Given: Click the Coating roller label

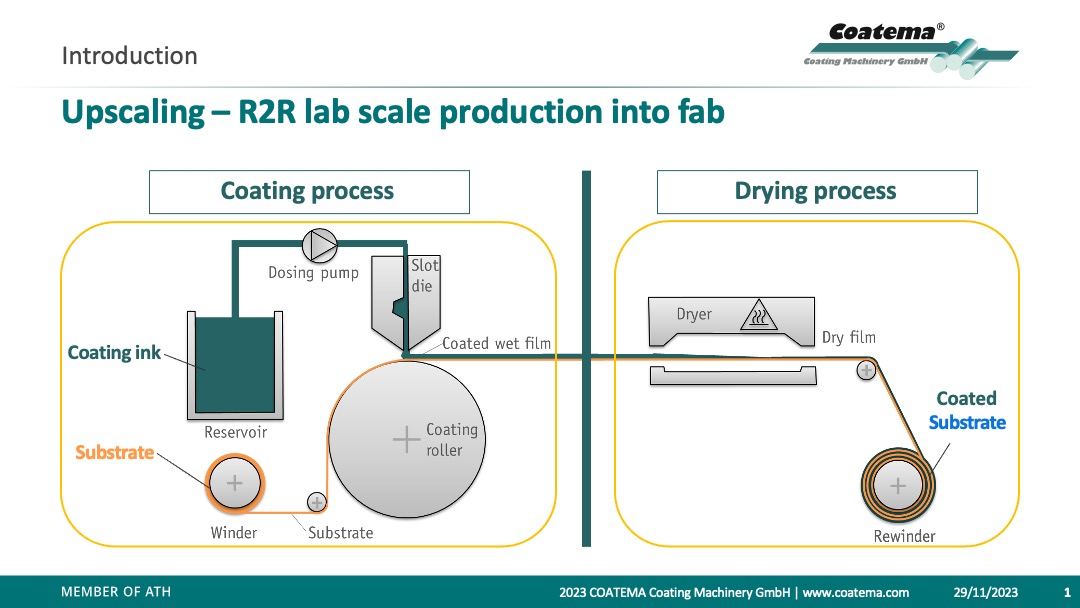Looking at the screenshot, I should coord(452,439).
